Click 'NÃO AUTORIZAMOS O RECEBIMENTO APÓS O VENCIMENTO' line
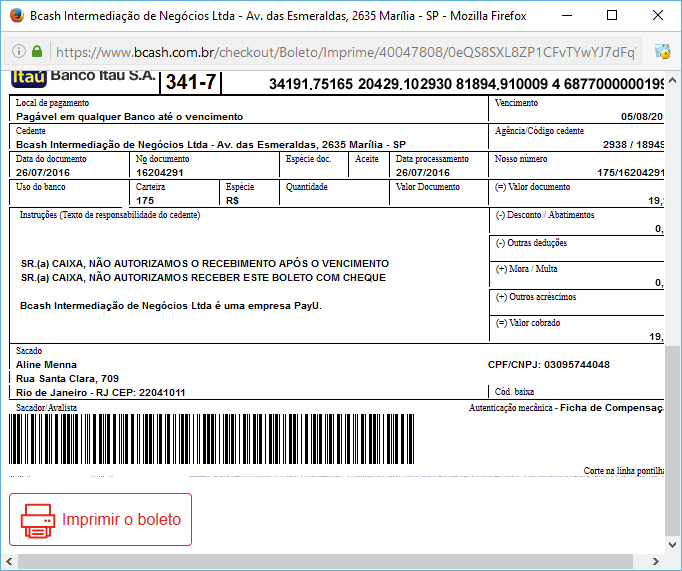682x571 pixels. point(205,264)
